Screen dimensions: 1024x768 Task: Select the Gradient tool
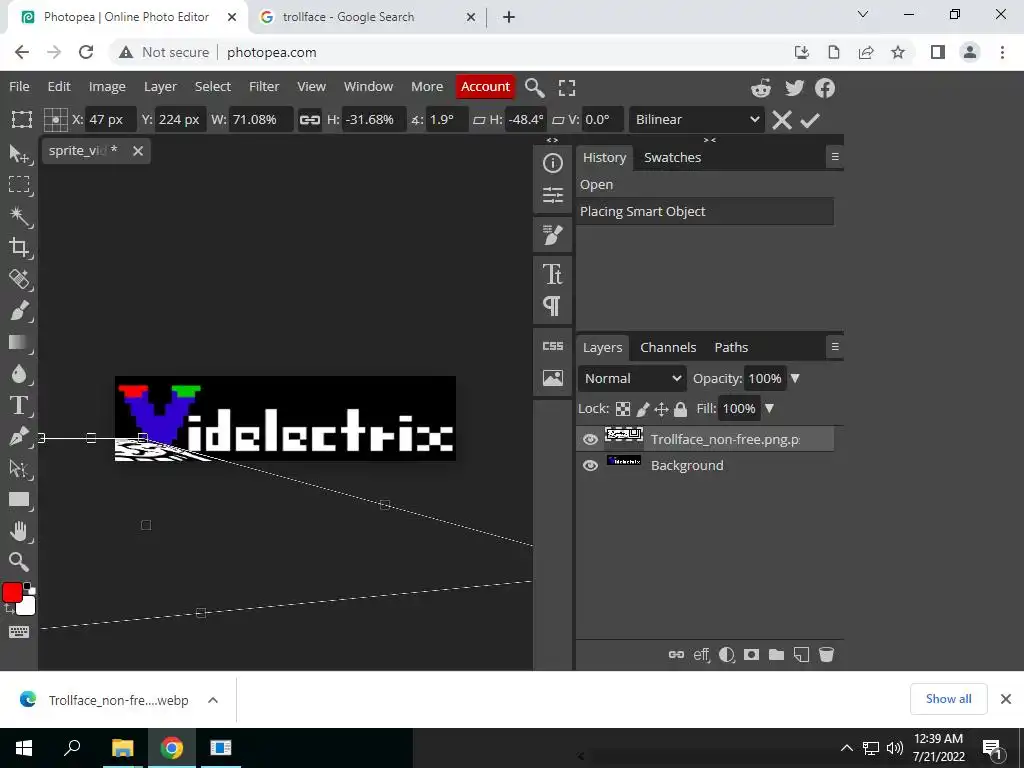19,342
